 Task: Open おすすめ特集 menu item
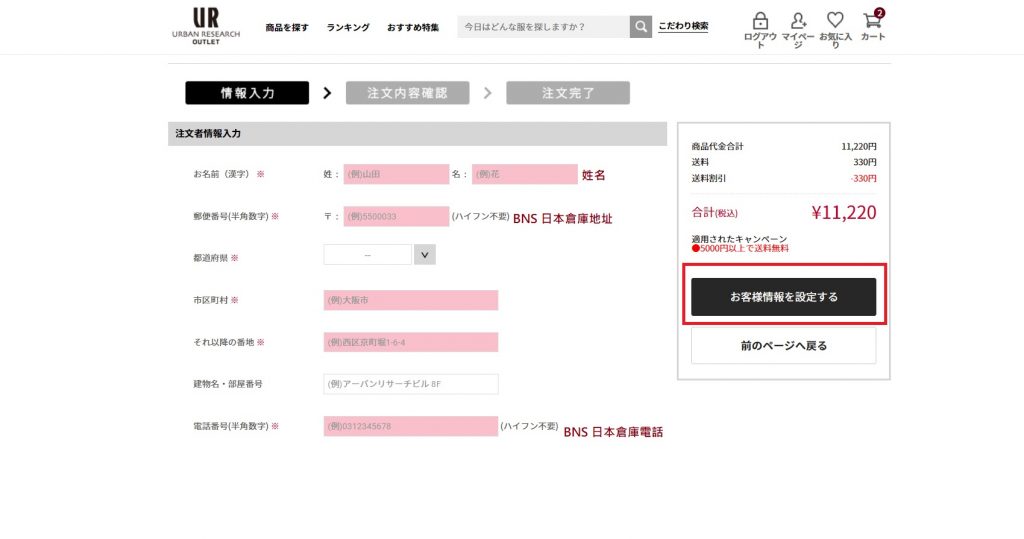(x=413, y=27)
